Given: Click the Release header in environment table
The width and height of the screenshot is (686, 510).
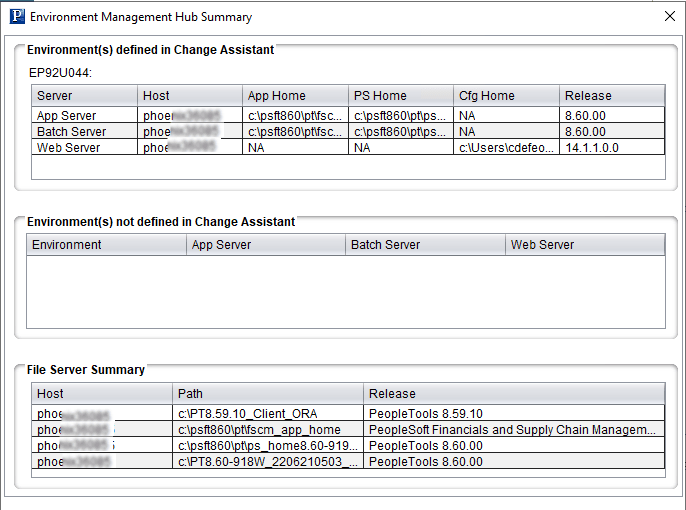Looking at the screenshot, I should (x=612, y=95).
